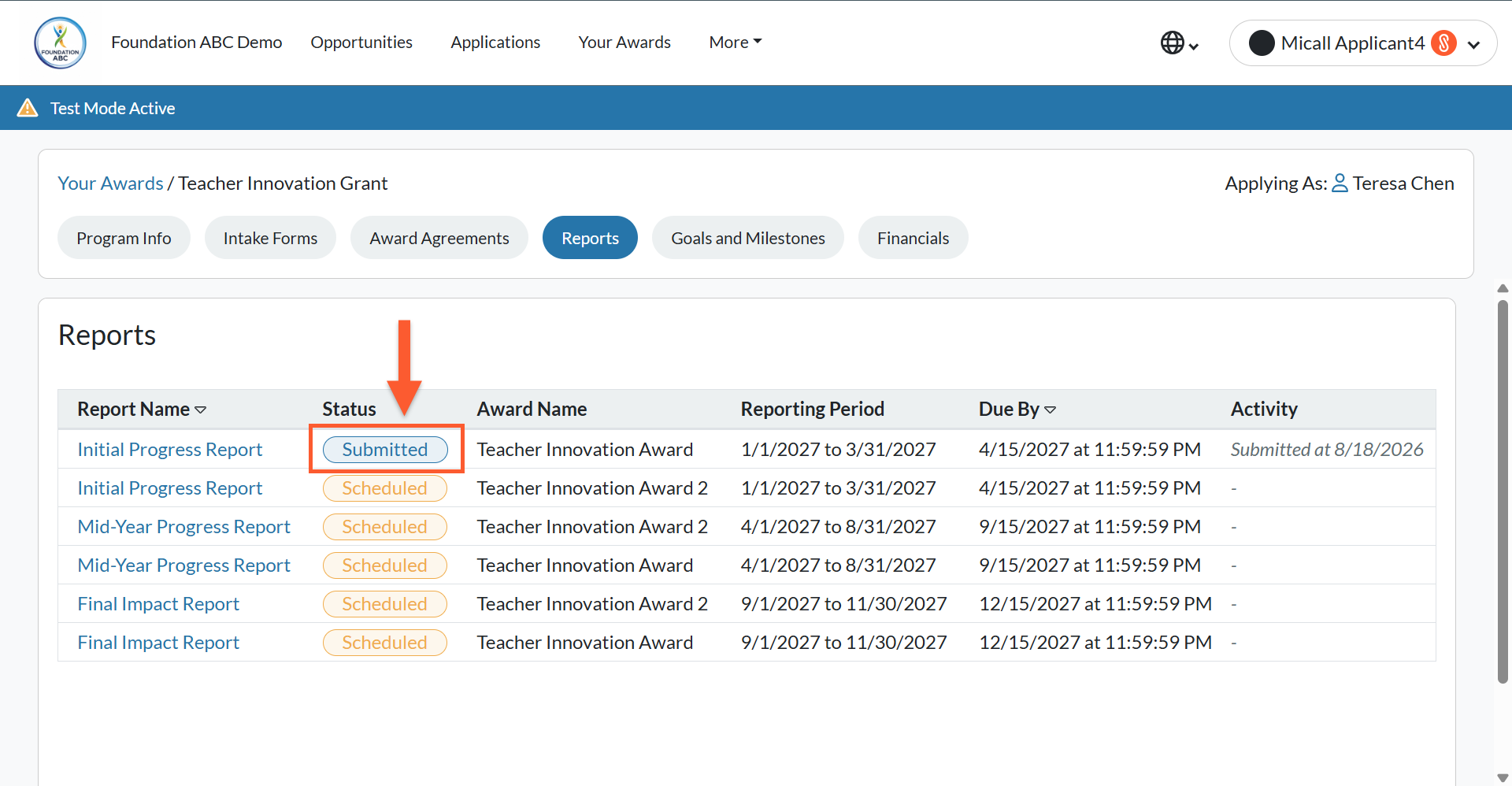Click 'Teresa Chen' applying-as name
Image resolution: width=1512 pixels, height=786 pixels.
pos(1403,184)
